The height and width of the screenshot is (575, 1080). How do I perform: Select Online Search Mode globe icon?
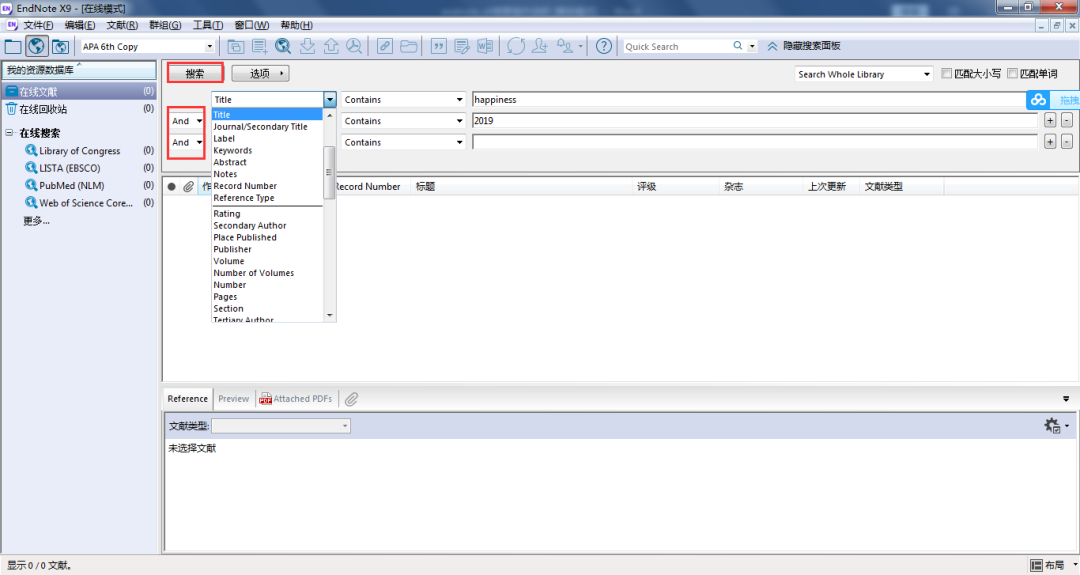37,46
